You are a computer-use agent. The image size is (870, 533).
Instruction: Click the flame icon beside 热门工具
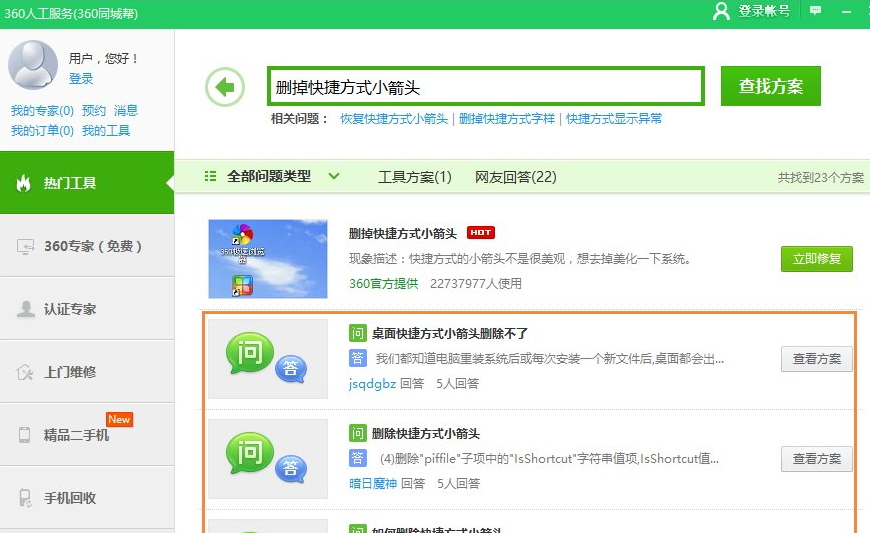[x=23, y=182]
